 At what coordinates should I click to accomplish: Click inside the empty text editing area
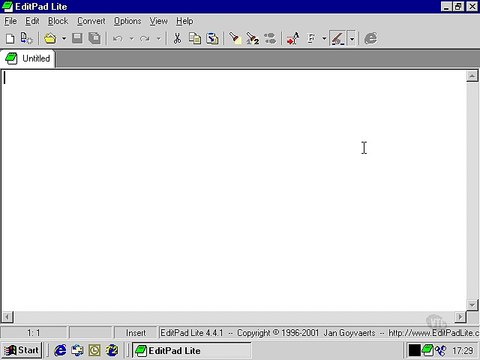(x=233, y=190)
